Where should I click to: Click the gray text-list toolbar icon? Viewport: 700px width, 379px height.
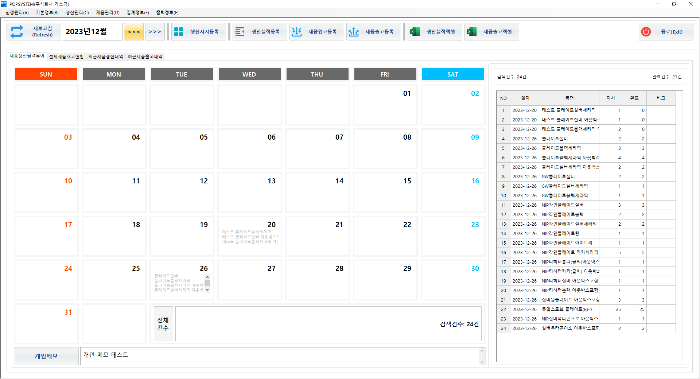coord(240,32)
